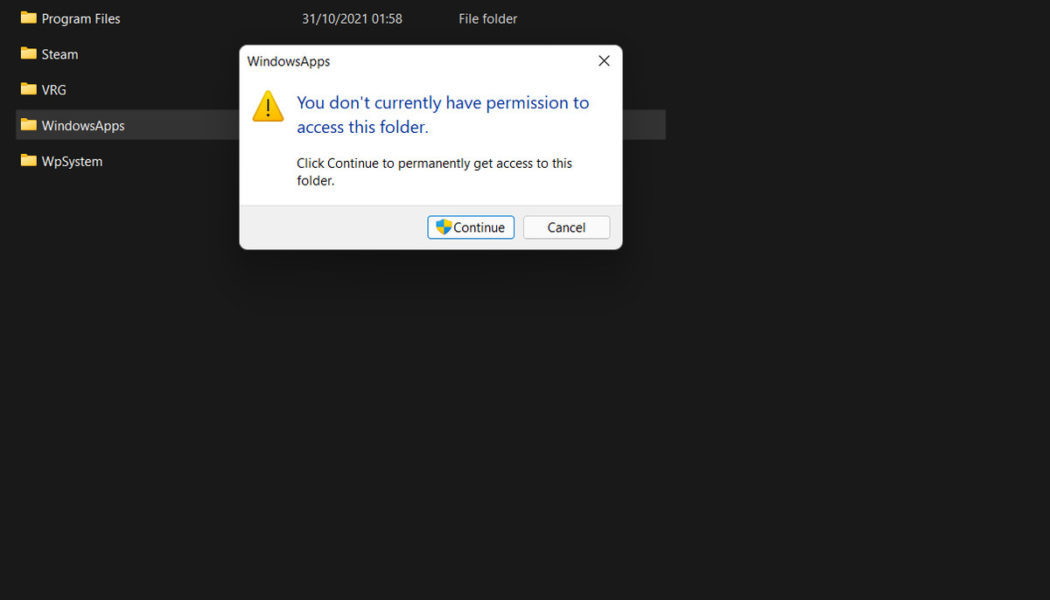1050x600 pixels.
Task: Click the Steam folder icon
Action: coord(28,54)
